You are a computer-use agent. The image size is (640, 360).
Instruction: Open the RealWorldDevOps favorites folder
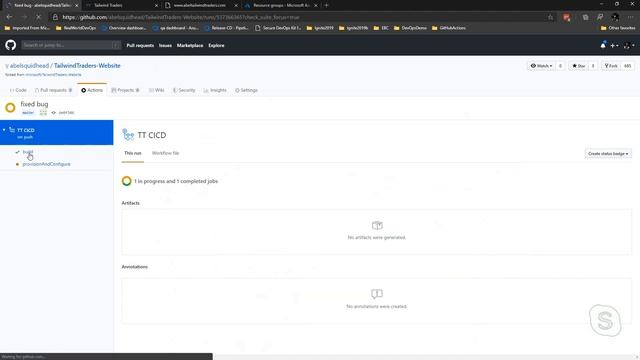click(76, 28)
